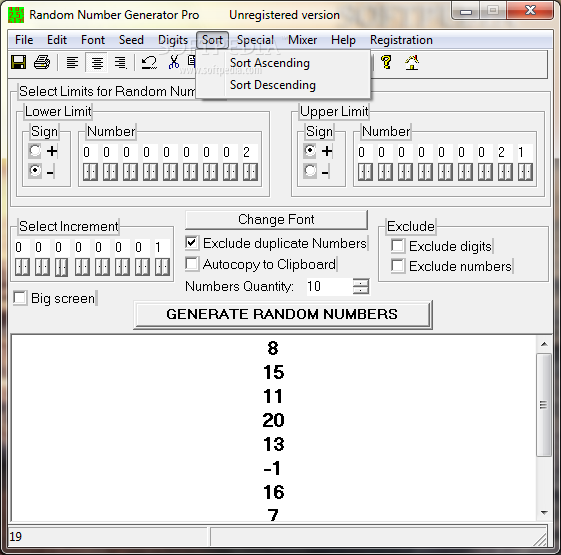This screenshot has width=561, height=555.
Task: Click the last Lower Limit digit 2
Action: 250,152
